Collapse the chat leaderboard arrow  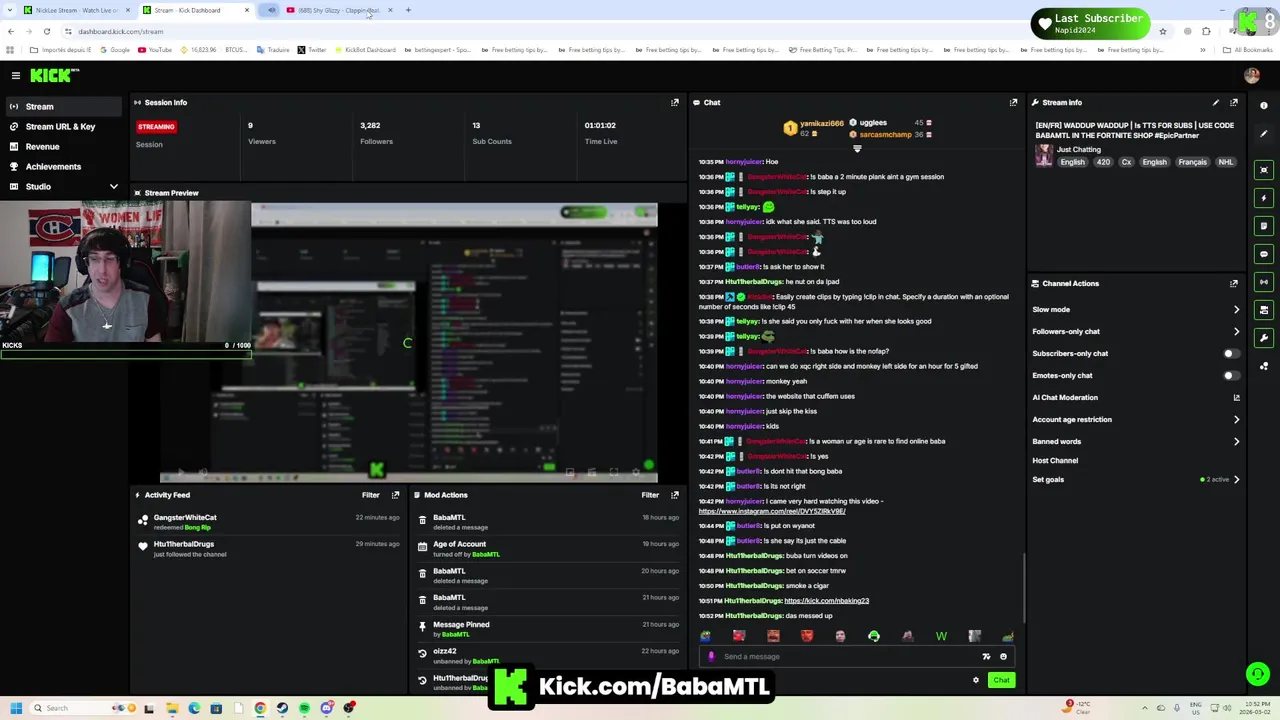857,149
